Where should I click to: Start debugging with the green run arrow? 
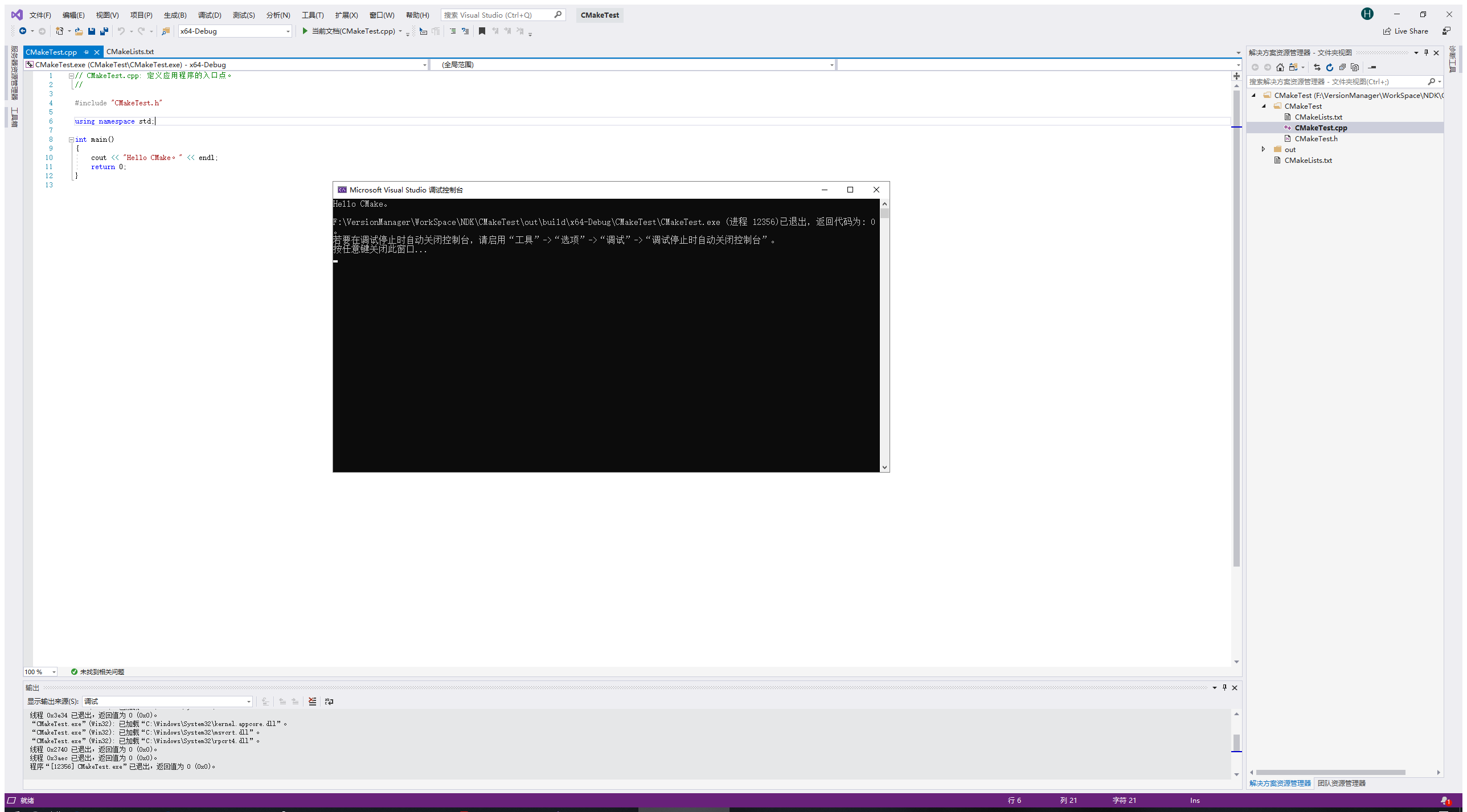click(306, 31)
